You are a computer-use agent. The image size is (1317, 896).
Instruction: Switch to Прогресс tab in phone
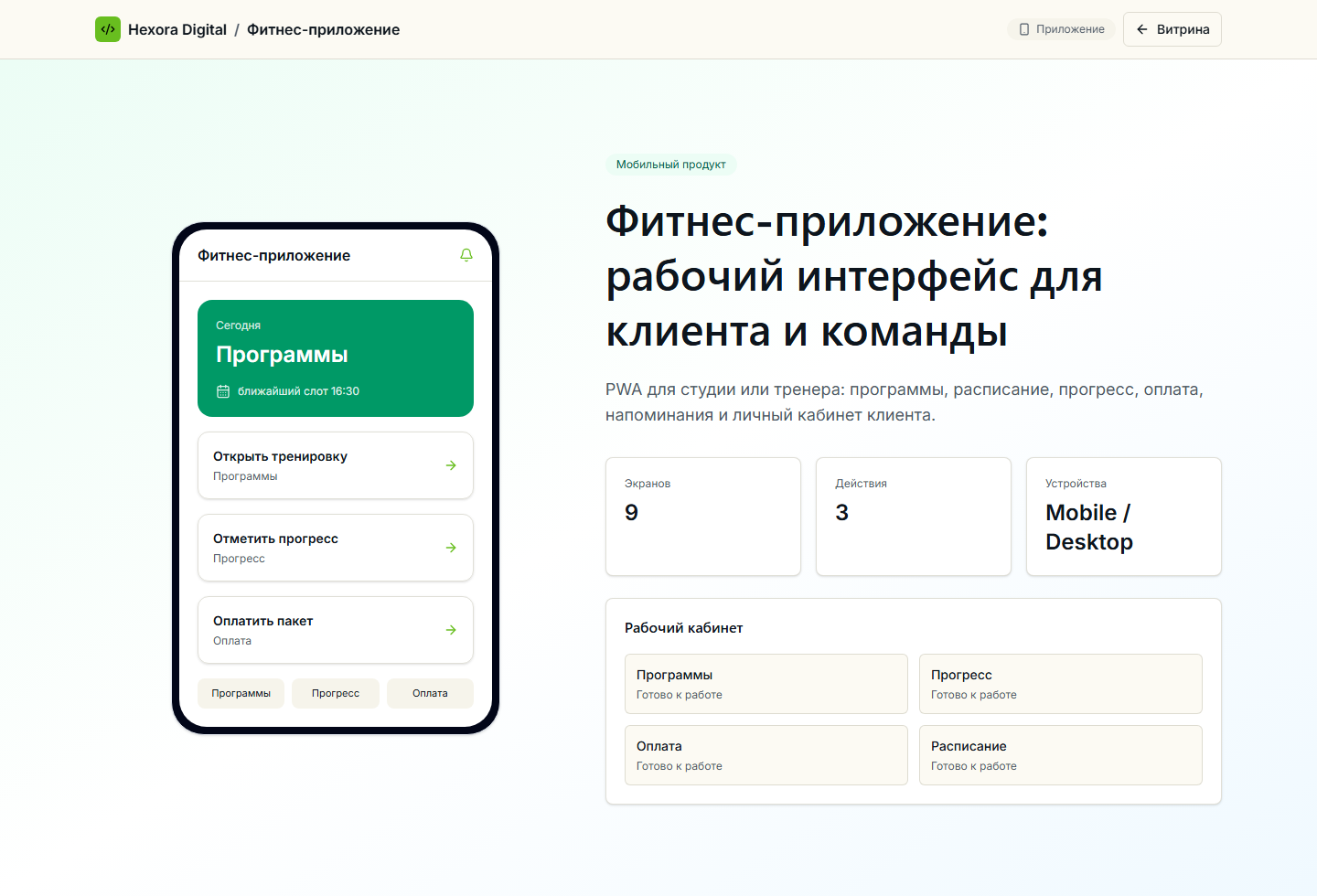point(336,693)
